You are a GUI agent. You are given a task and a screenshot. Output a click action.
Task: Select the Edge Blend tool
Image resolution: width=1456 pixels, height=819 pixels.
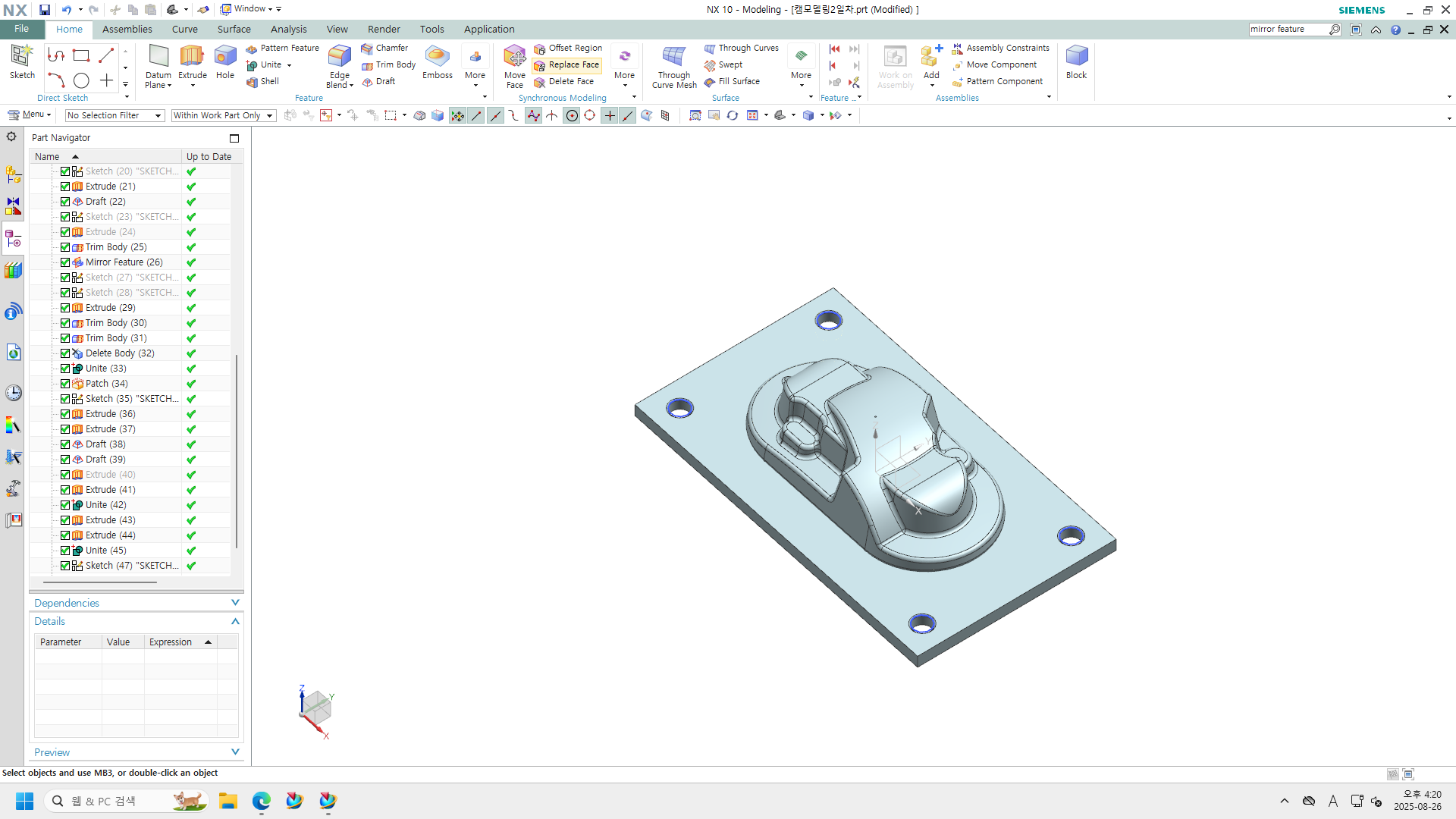point(339,57)
